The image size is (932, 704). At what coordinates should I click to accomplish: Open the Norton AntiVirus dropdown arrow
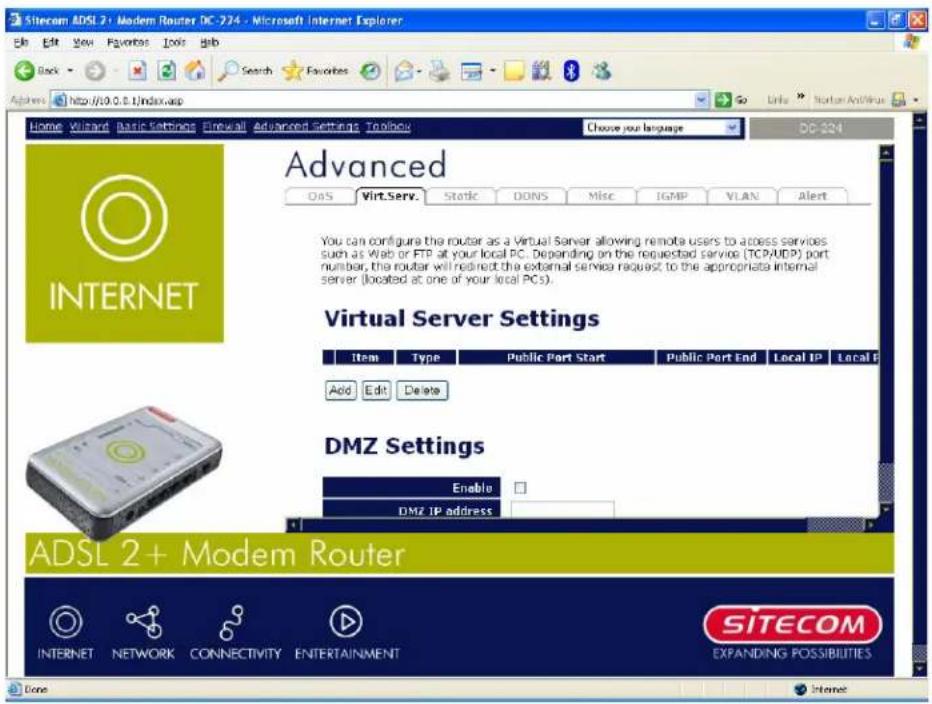tap(916, 100)
